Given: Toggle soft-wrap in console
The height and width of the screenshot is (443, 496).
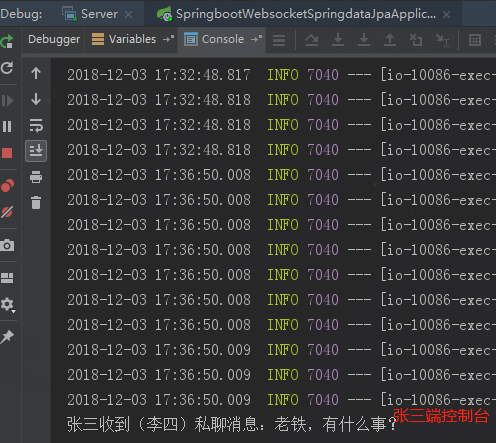Looking at the screenshot, I should point(36,125).
